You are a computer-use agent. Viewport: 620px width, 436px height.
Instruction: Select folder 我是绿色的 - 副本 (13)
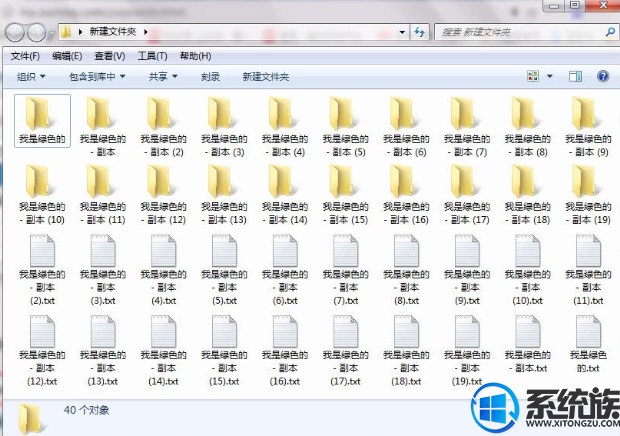224,194
